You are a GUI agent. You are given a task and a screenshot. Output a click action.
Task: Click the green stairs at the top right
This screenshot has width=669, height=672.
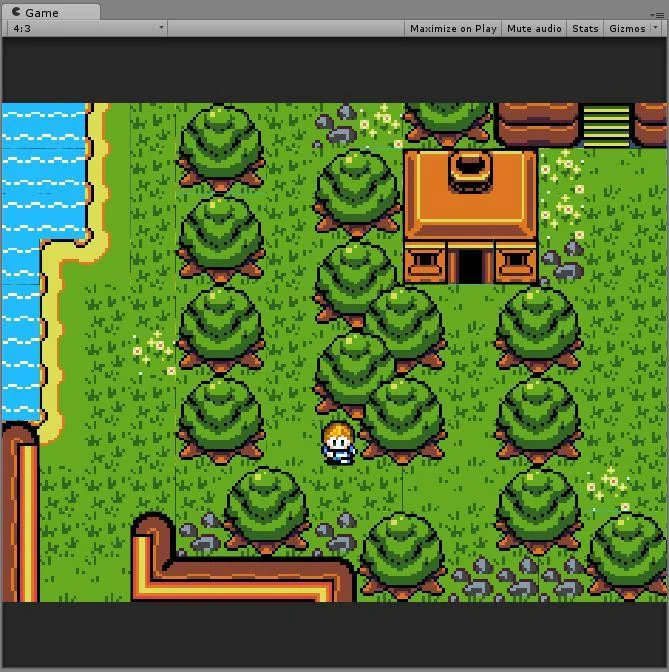[606, 124]
